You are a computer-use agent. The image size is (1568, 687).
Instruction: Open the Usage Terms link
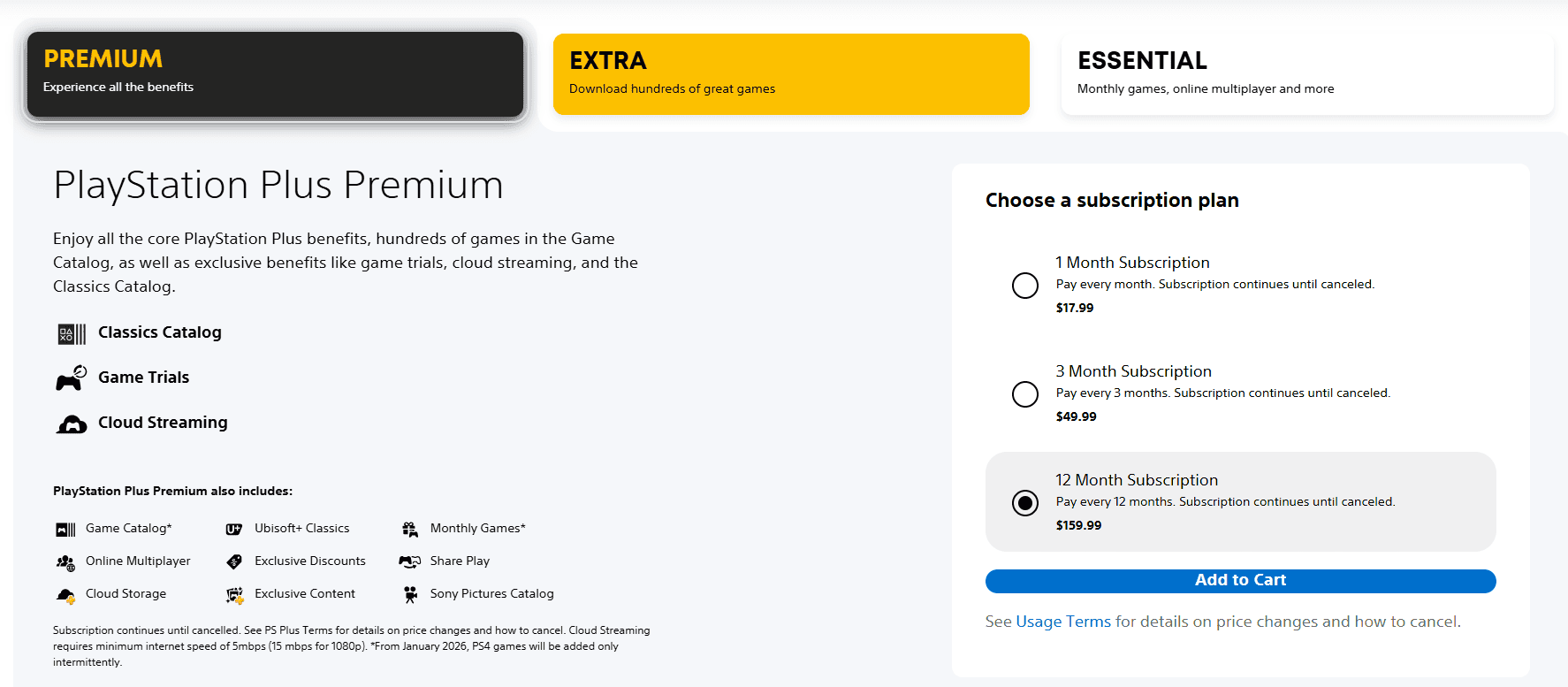tap(1063, 622)
